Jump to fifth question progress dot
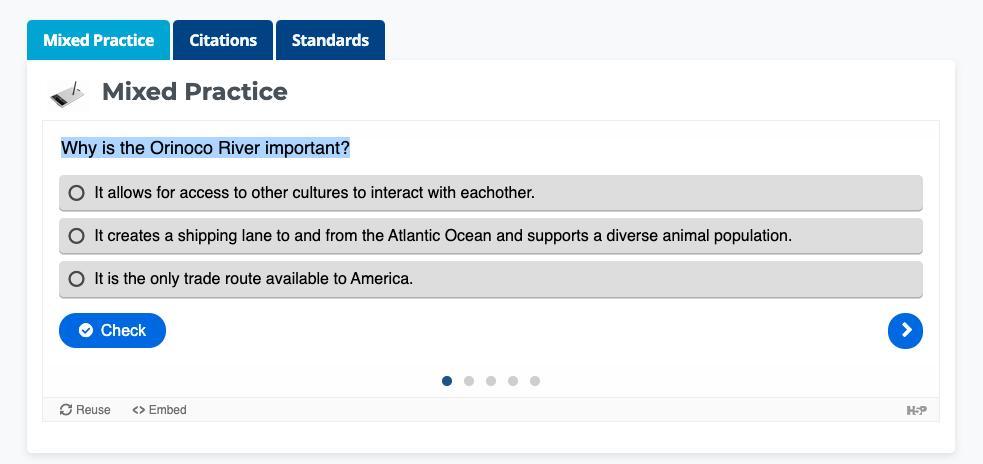983x464 pixels. tap(535, 381)
